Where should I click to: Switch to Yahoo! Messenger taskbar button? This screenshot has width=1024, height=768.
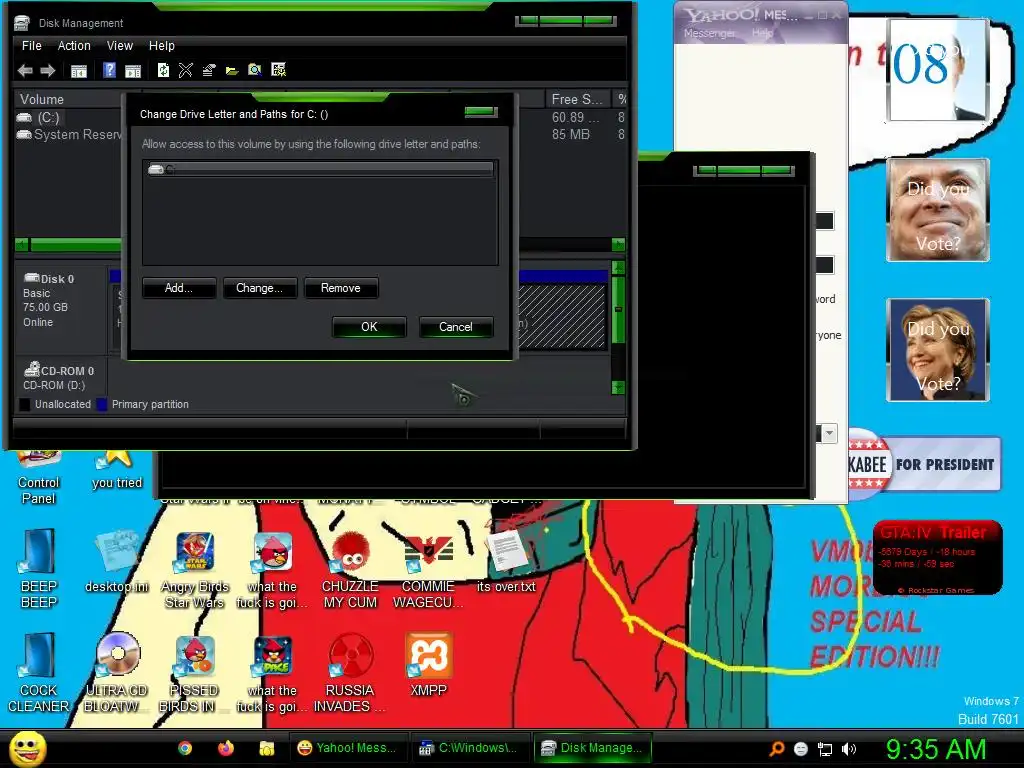(347, 748)
